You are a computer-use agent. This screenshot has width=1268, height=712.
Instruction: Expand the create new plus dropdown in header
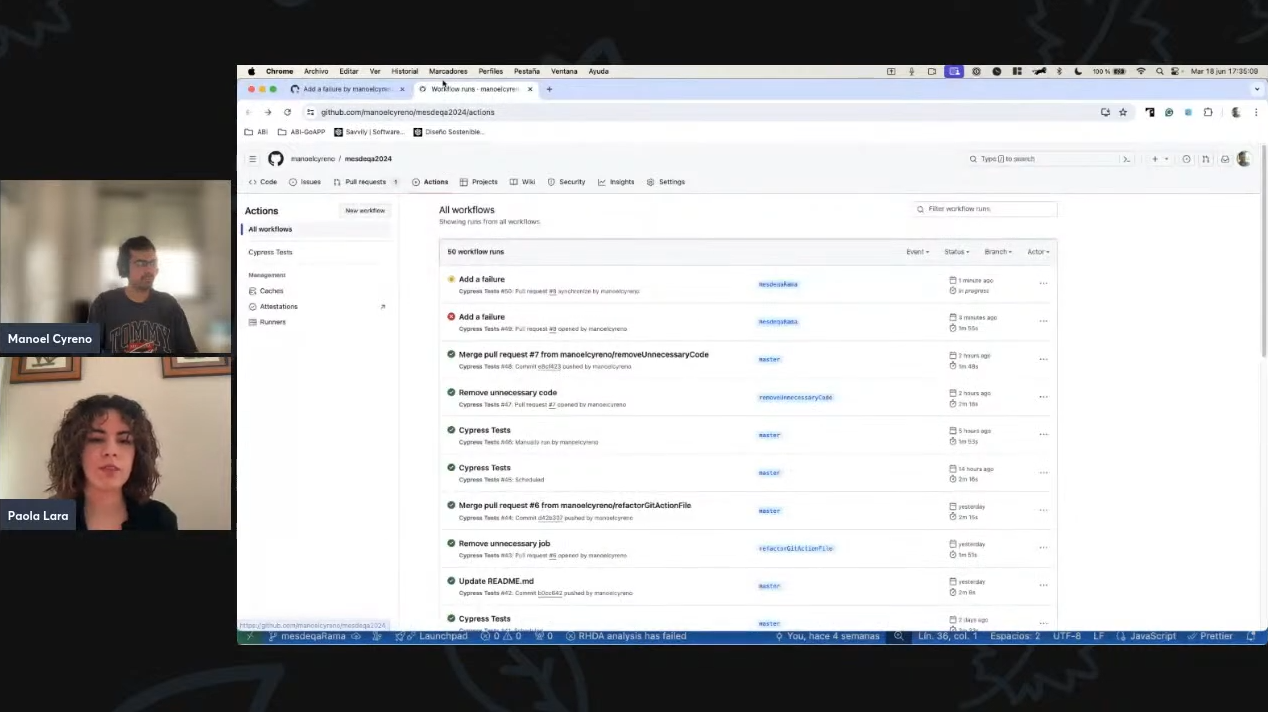pyautogui.click(x=1159, y=159)
